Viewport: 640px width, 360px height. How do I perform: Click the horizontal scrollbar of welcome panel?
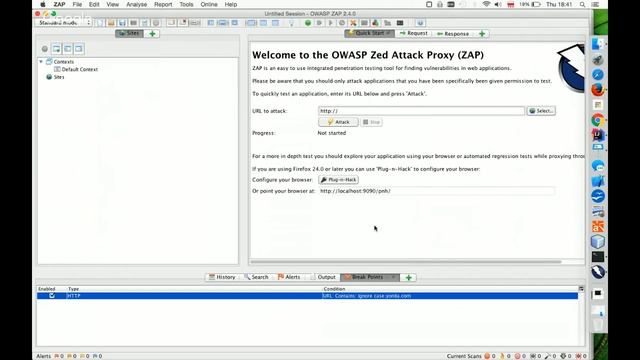[406, 262]
